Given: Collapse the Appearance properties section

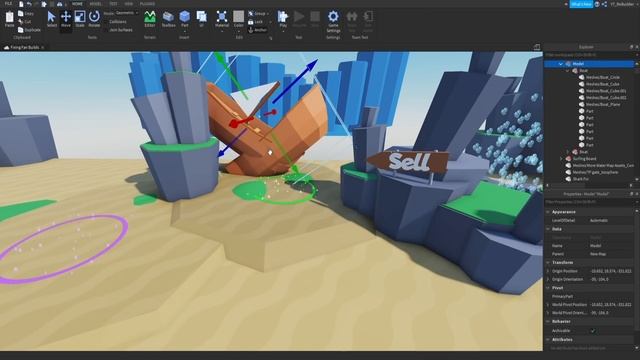Looking at the screenshot, I should pyautogui.click(x=548, y=212).
